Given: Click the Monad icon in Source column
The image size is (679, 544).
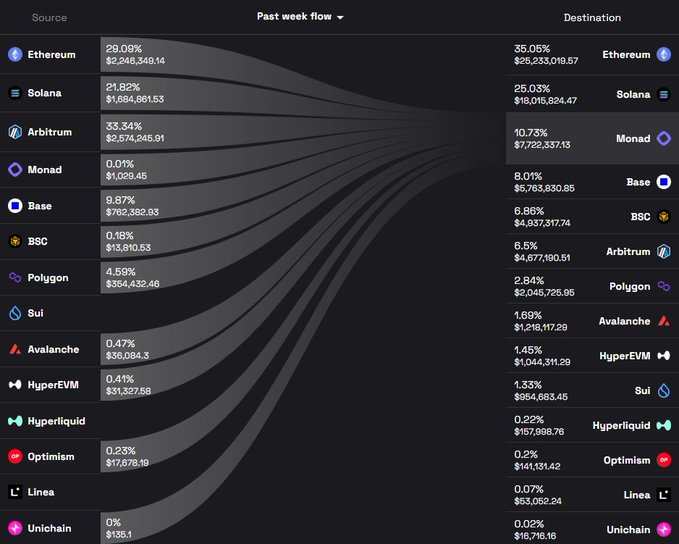Looking at the screenshot, I should point(15,169).
